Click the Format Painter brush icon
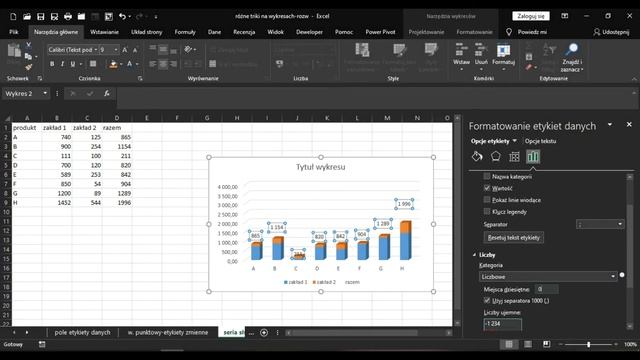 click(x=28, y=67)
